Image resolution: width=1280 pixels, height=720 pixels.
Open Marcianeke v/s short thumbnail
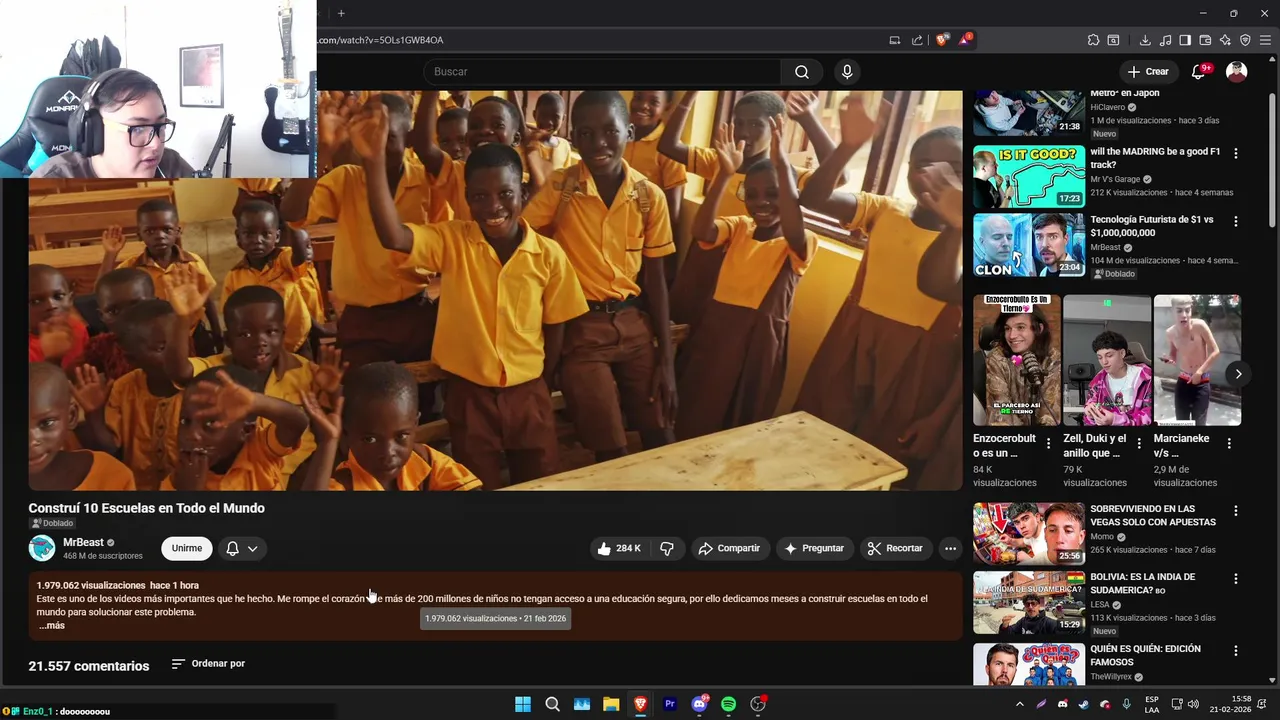(x=1197, y=360)
